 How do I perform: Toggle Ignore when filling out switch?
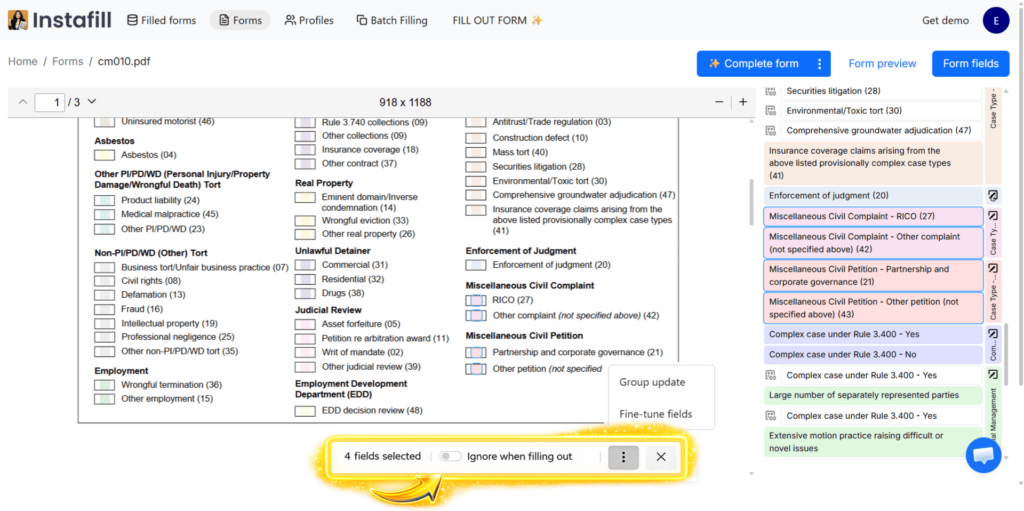tap(451, 457)
